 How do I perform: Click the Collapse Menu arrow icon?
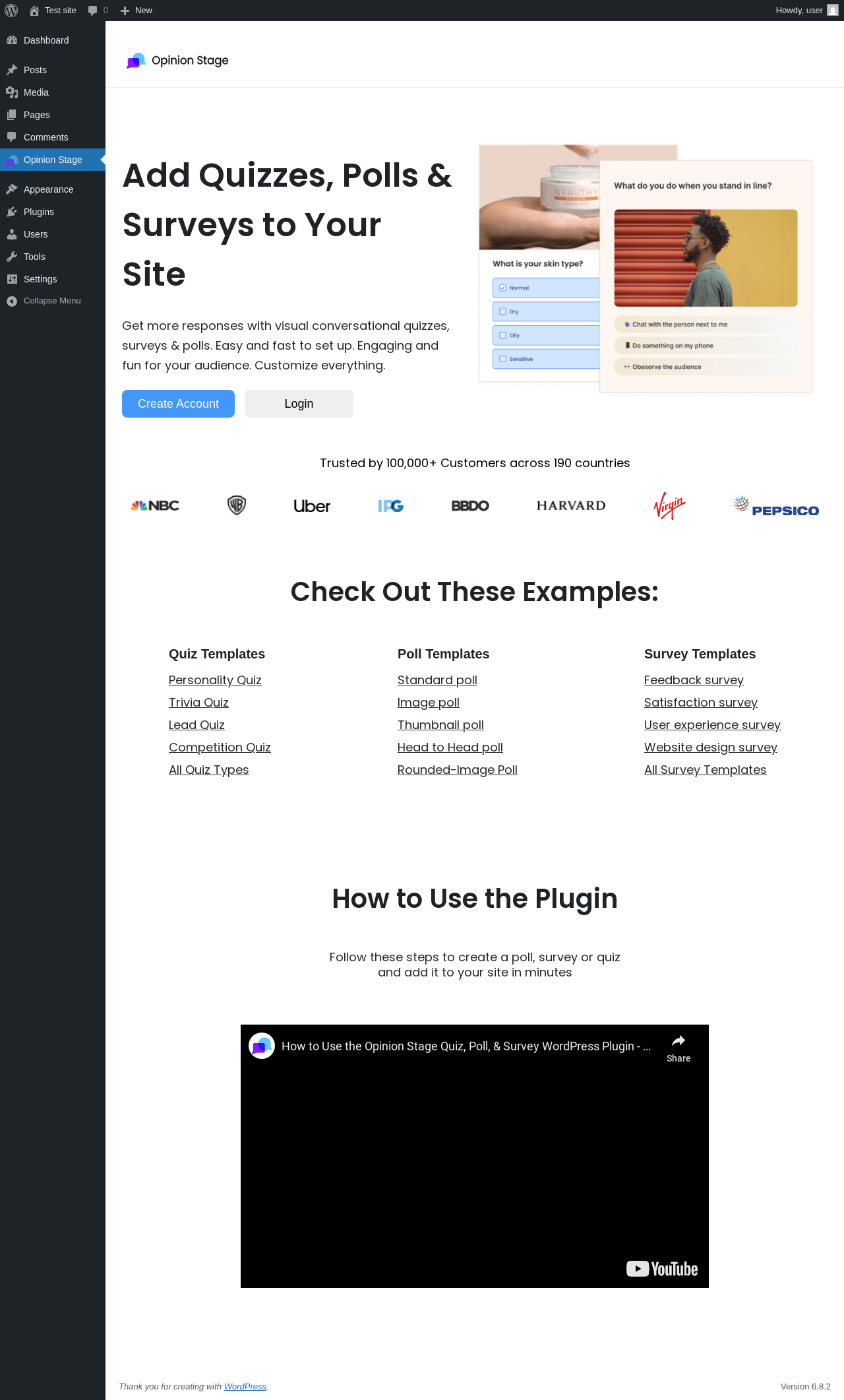pos(12,301)
